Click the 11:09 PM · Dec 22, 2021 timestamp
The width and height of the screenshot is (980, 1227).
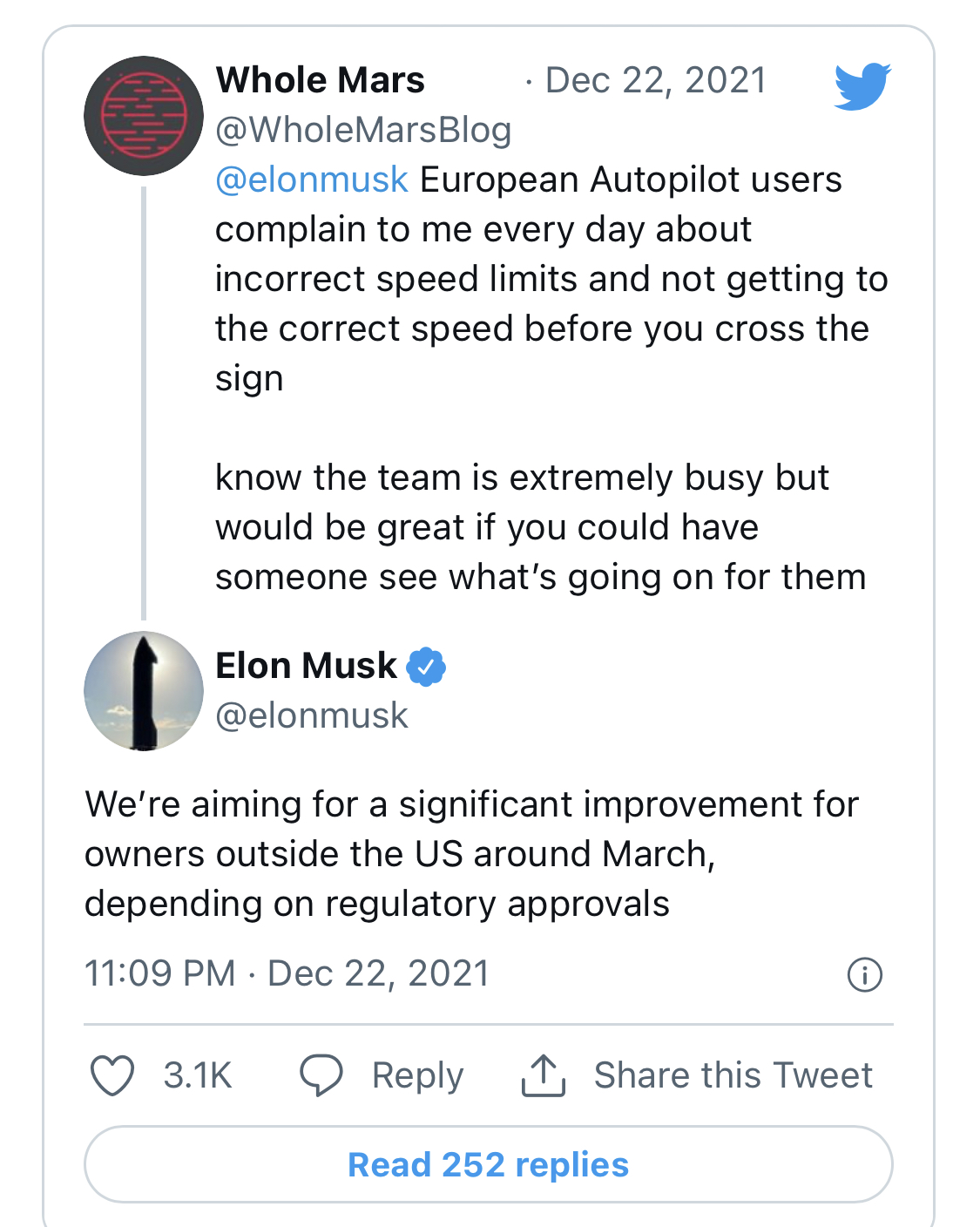pos(287,973)
